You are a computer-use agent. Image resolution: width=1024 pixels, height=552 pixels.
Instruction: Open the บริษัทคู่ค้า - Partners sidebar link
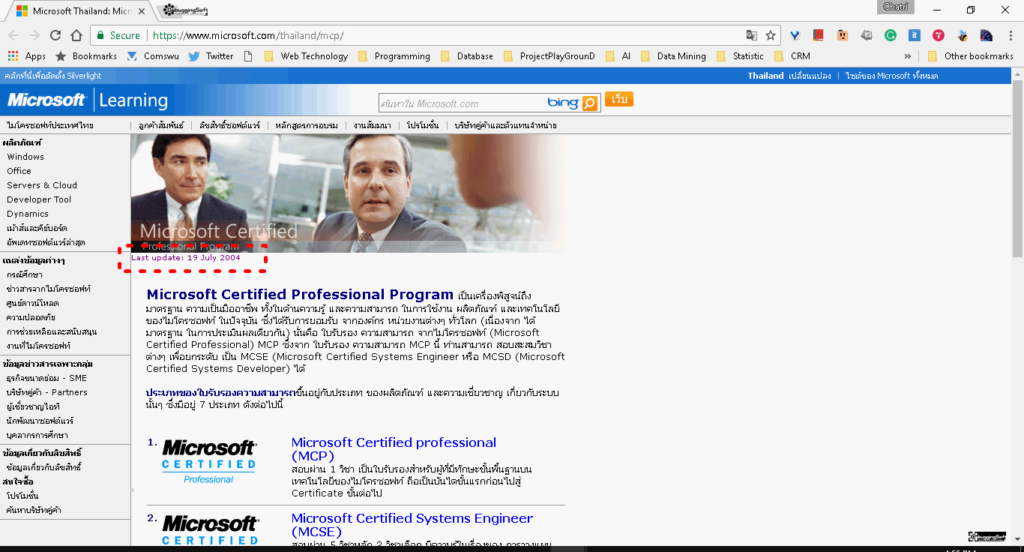click(46, 393)
